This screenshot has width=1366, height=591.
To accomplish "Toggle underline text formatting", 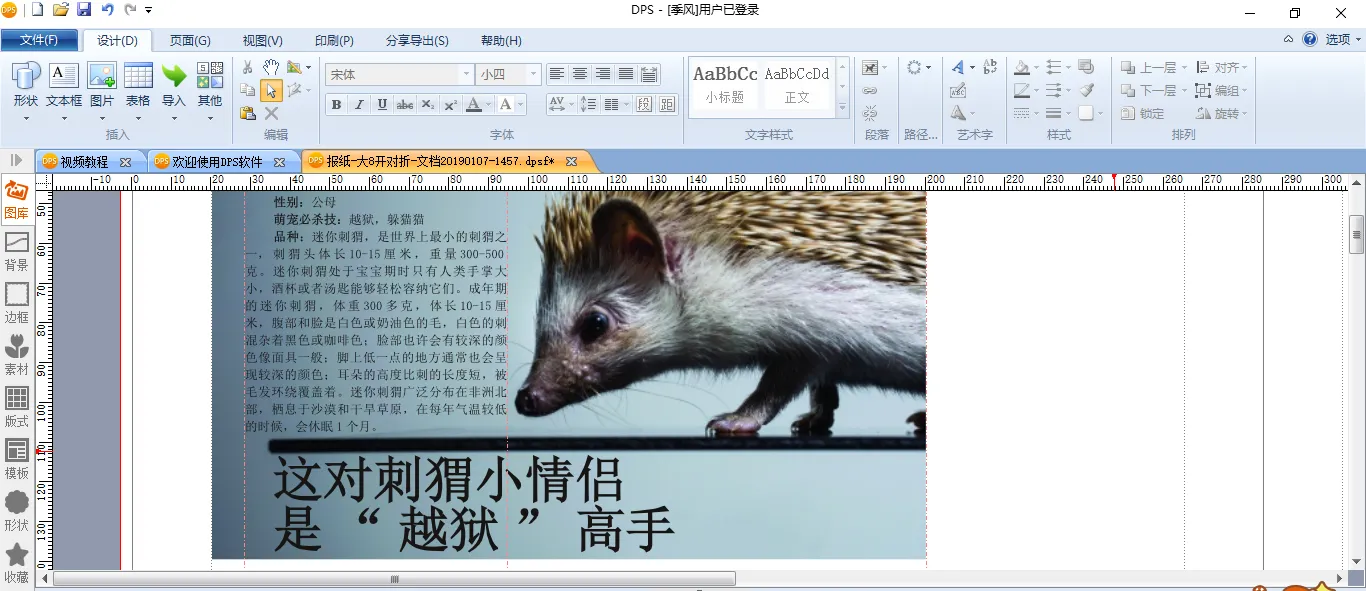I will [382, 105].
